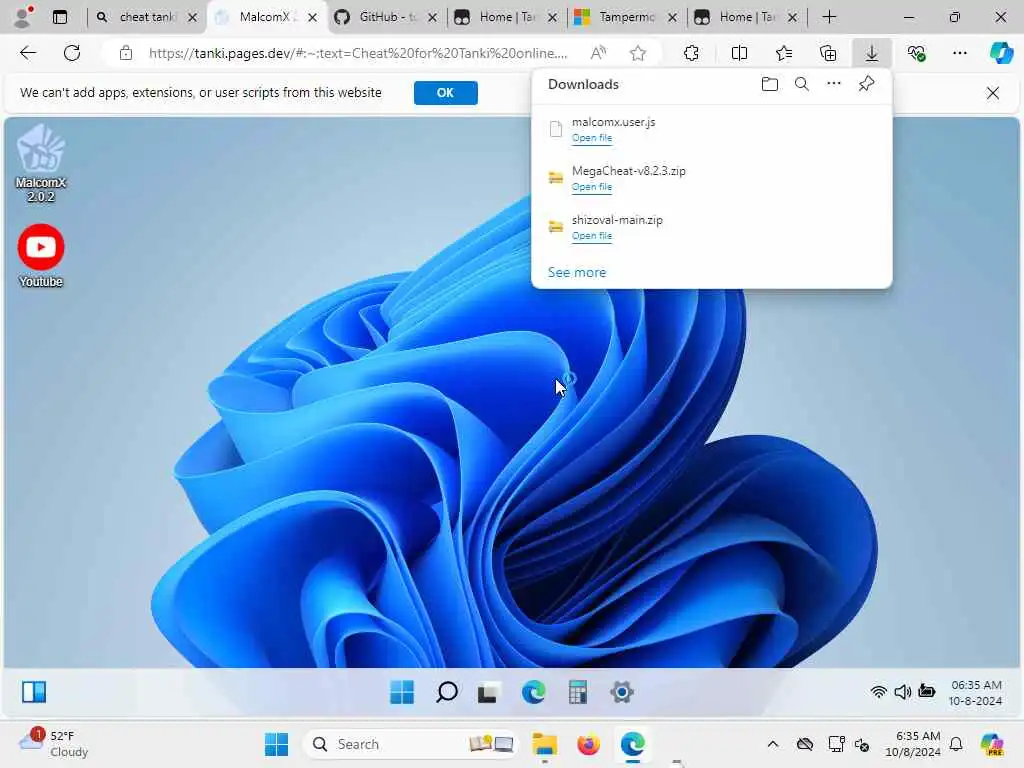This screenshot has height=768, width=1024.
Task: Pin the Downloads panel
Action: pyautogui.click(x=866, y=84)
